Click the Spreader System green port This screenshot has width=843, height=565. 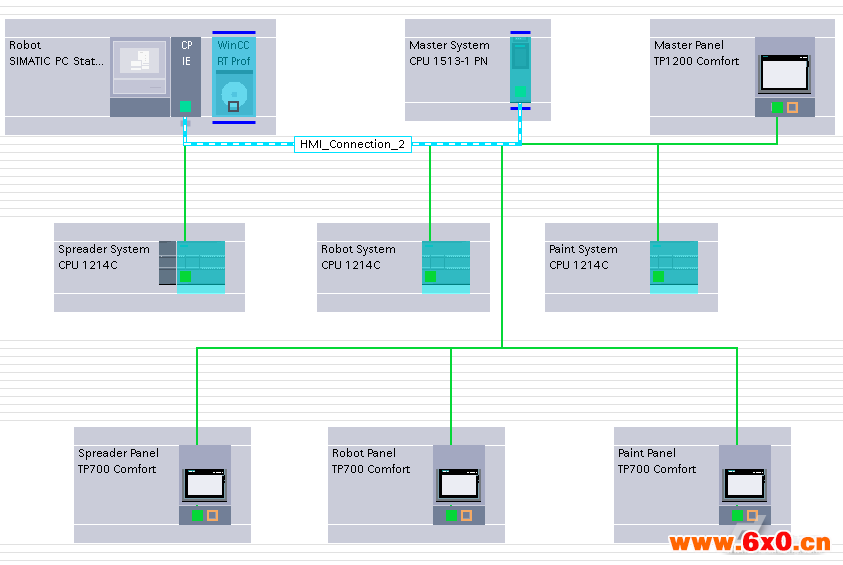(185, 276)
